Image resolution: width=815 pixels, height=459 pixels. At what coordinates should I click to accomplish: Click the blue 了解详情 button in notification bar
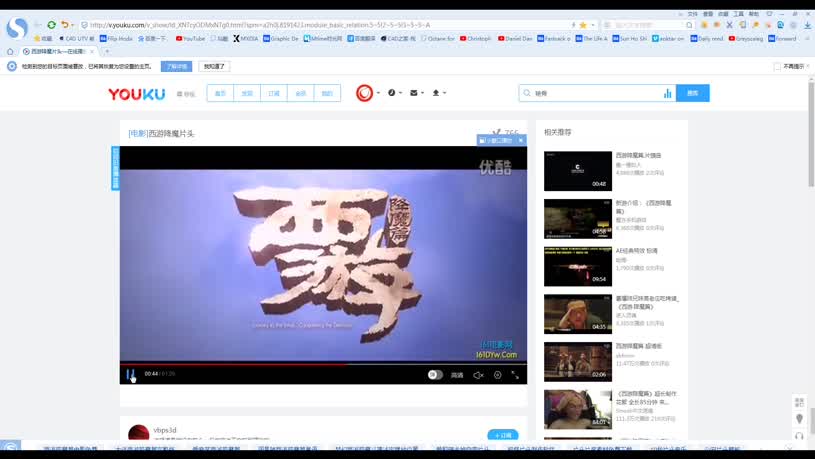click(176, 67)
